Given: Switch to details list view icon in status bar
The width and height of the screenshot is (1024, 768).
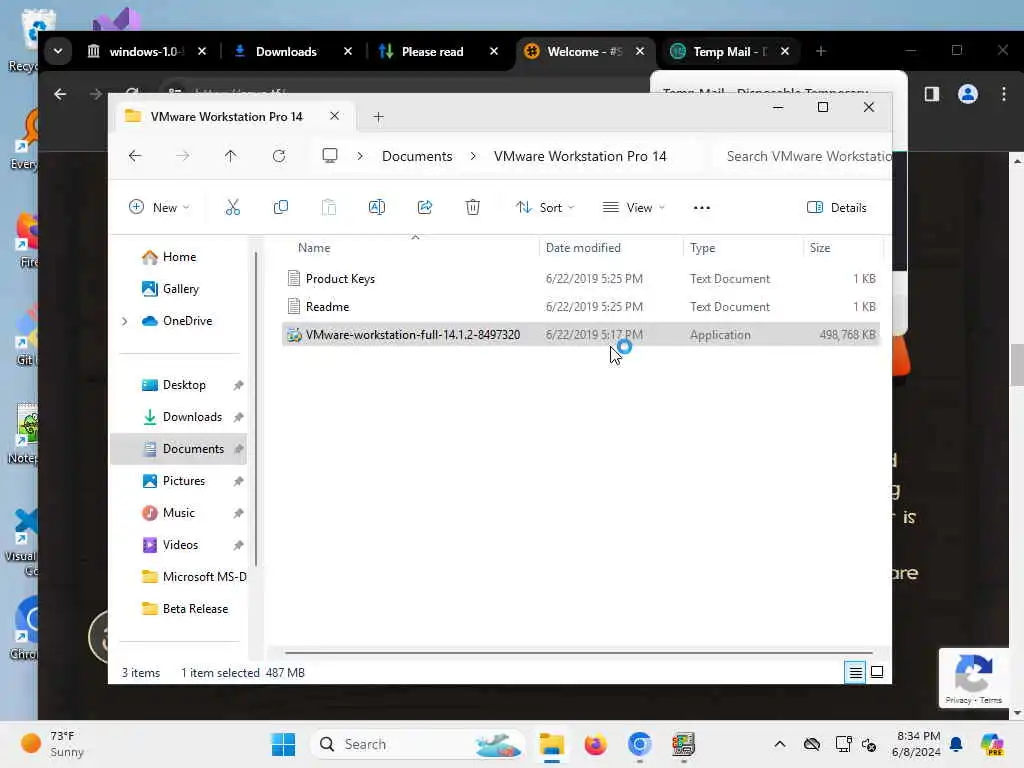Looking at the screenshot, I should click(855, 672).
